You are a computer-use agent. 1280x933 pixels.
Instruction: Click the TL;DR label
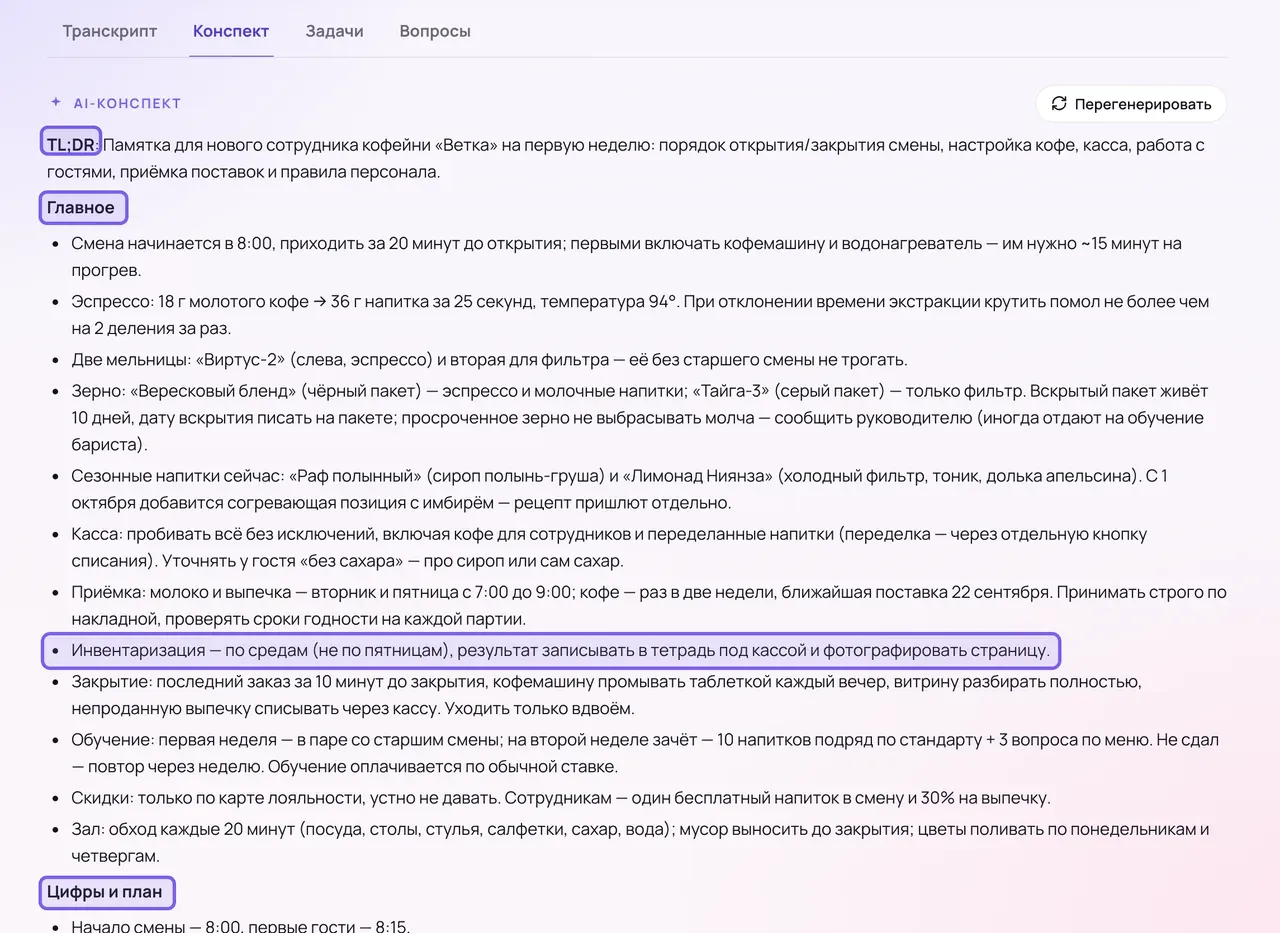tap(71, 145)
